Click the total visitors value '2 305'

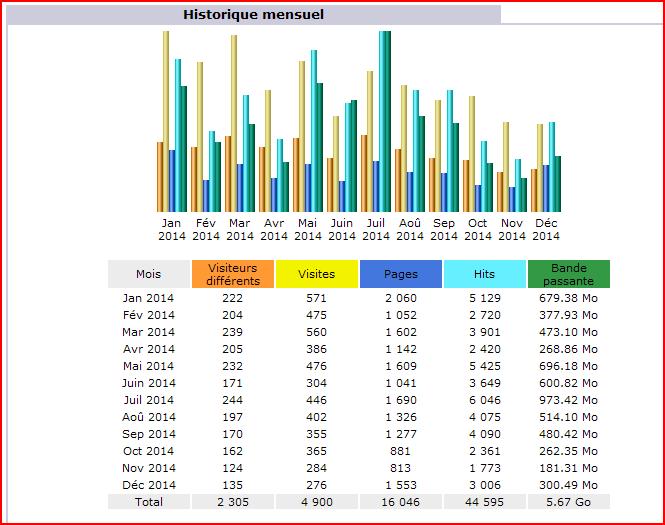pos(233,502)
